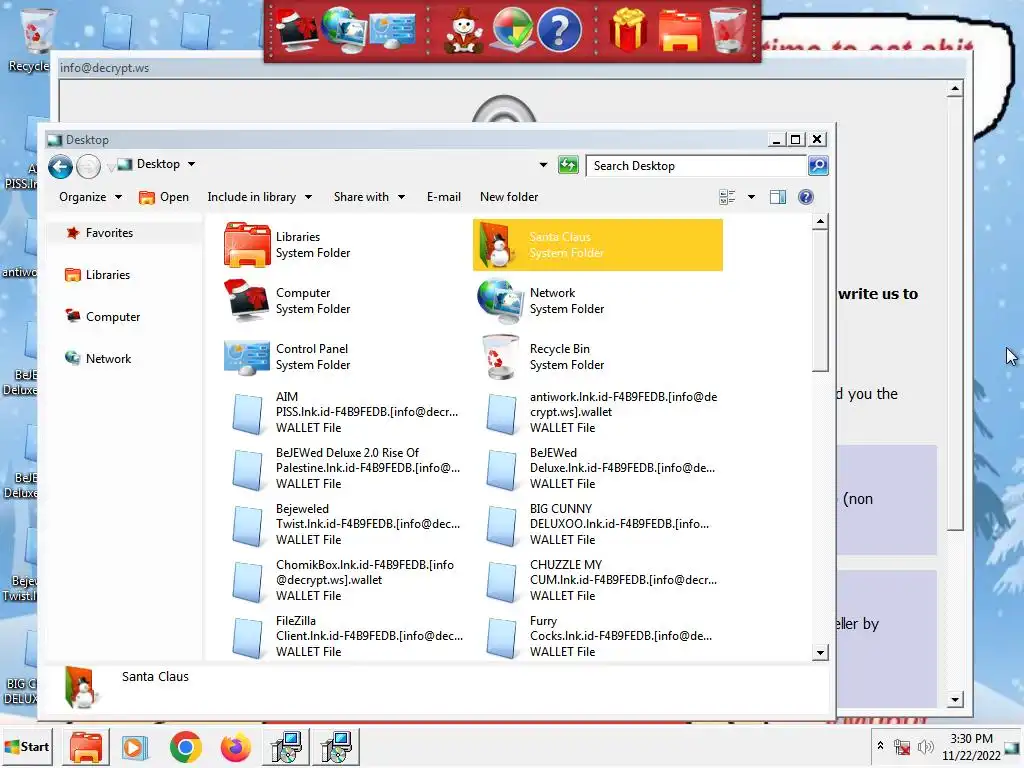
Task: Click the Search Desktop input field
Action: (x=696, y=166)
